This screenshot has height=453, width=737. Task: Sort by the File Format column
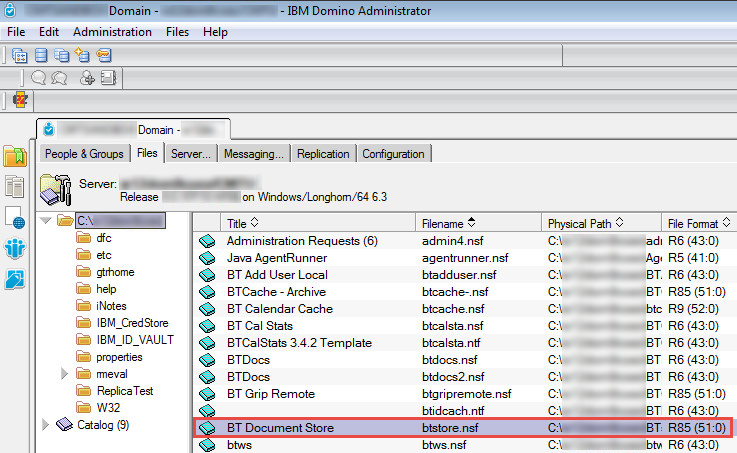(x=699, y=223)
